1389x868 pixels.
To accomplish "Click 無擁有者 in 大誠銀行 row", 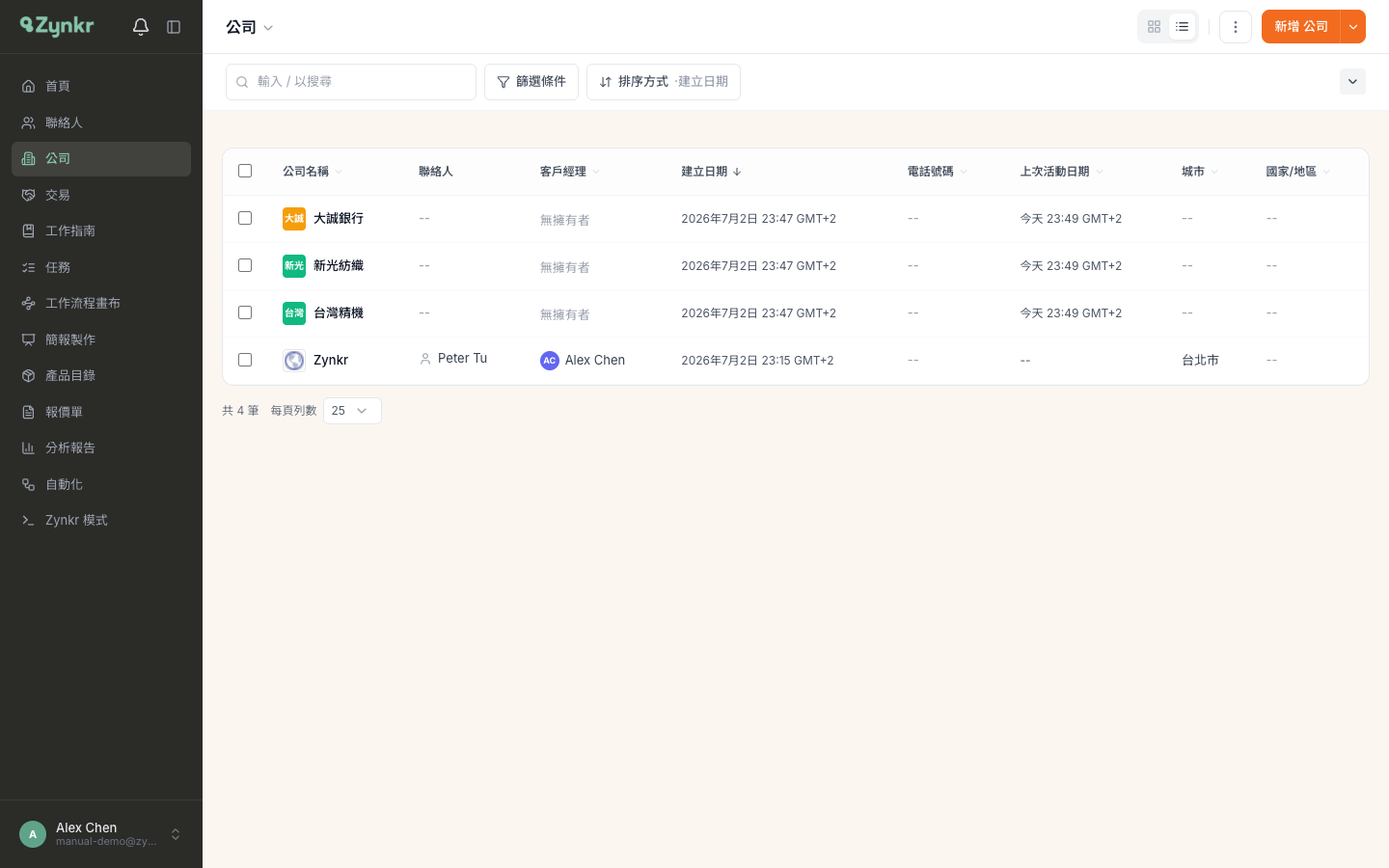I will pyautogui.click(x=565, y=221).
